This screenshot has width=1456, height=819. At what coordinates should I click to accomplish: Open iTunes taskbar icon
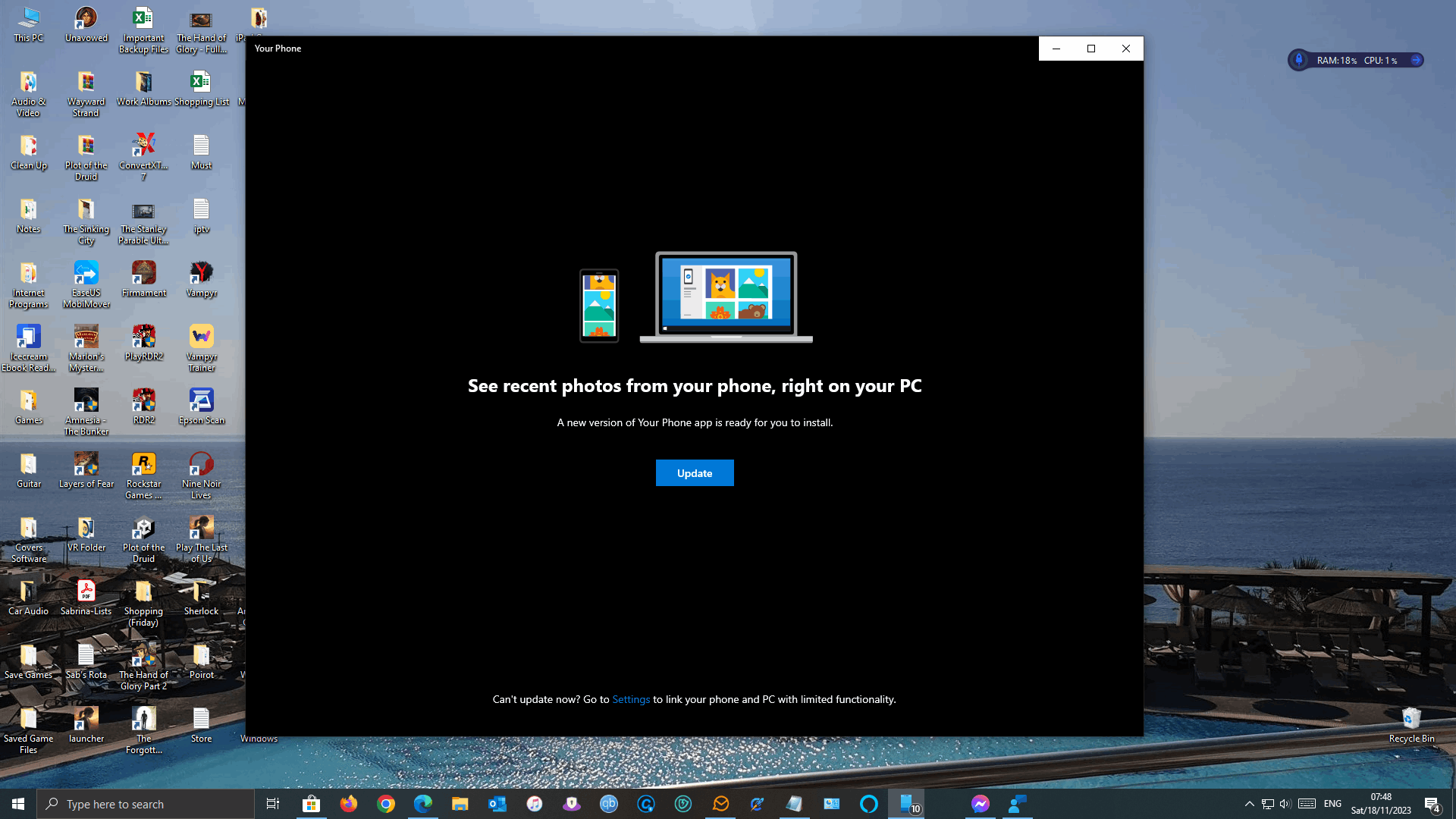pyautogui.click(x=534, y=804)
